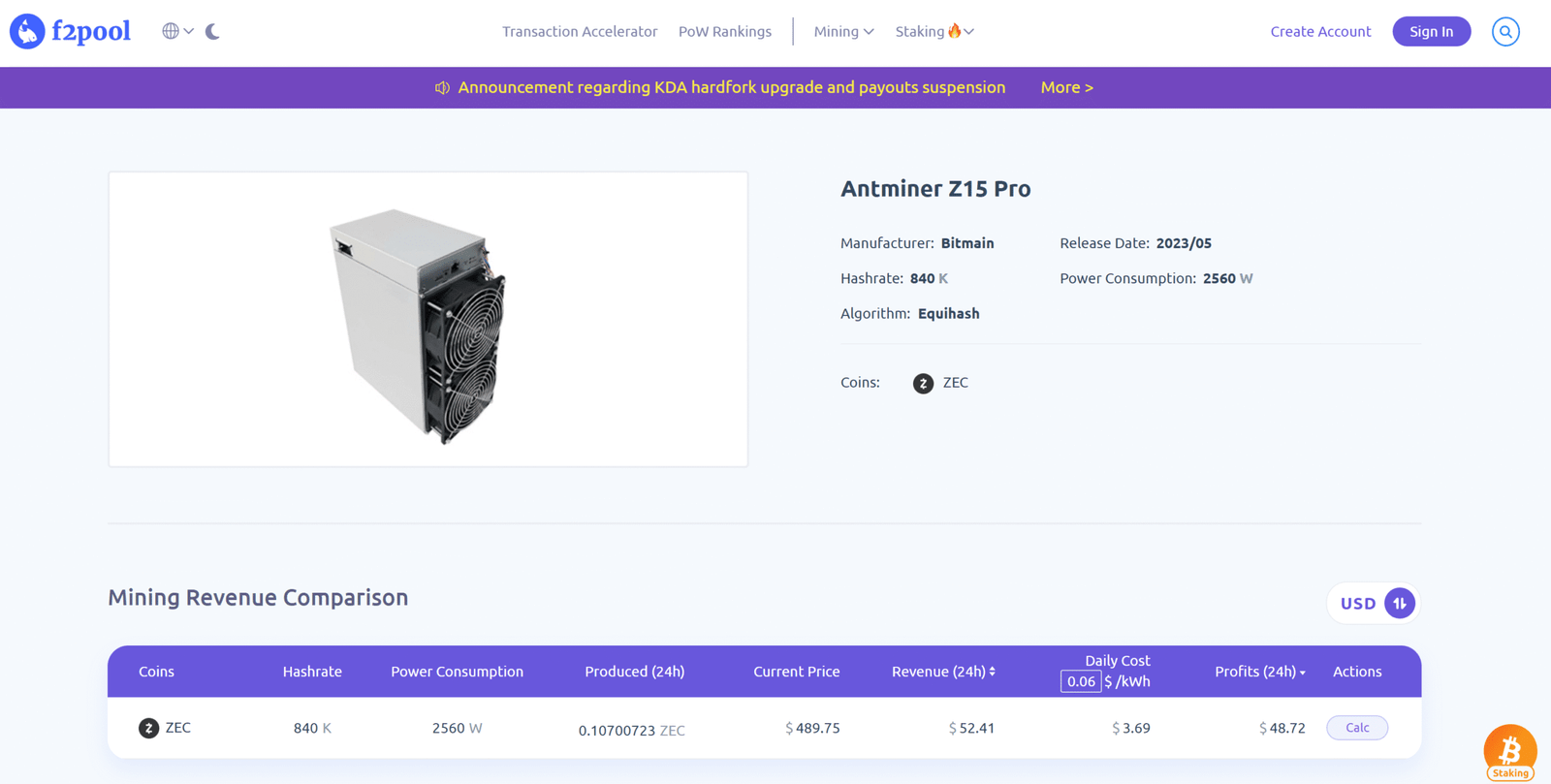The width and height of the screenshot is (1551, 784).
Task: Sort by Revenue (24h) column
Action: point(943,672)
